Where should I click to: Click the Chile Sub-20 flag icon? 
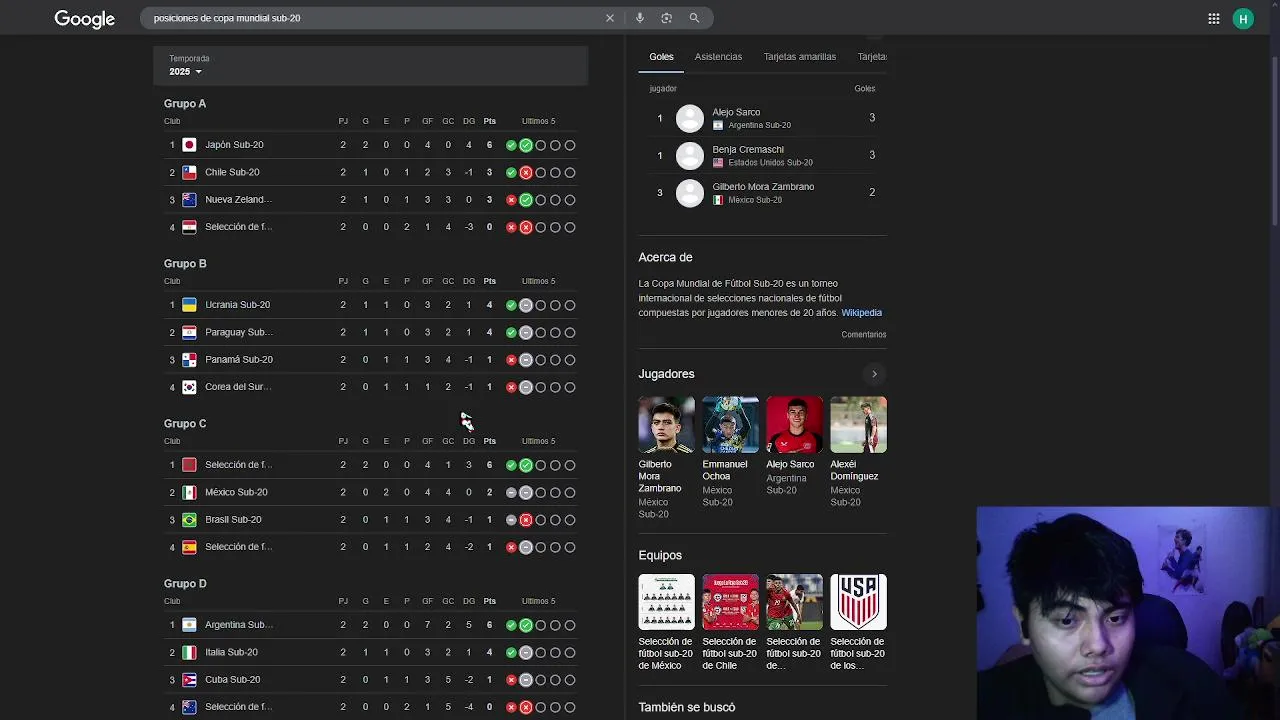pyautogui.click(x=189, y=172)
